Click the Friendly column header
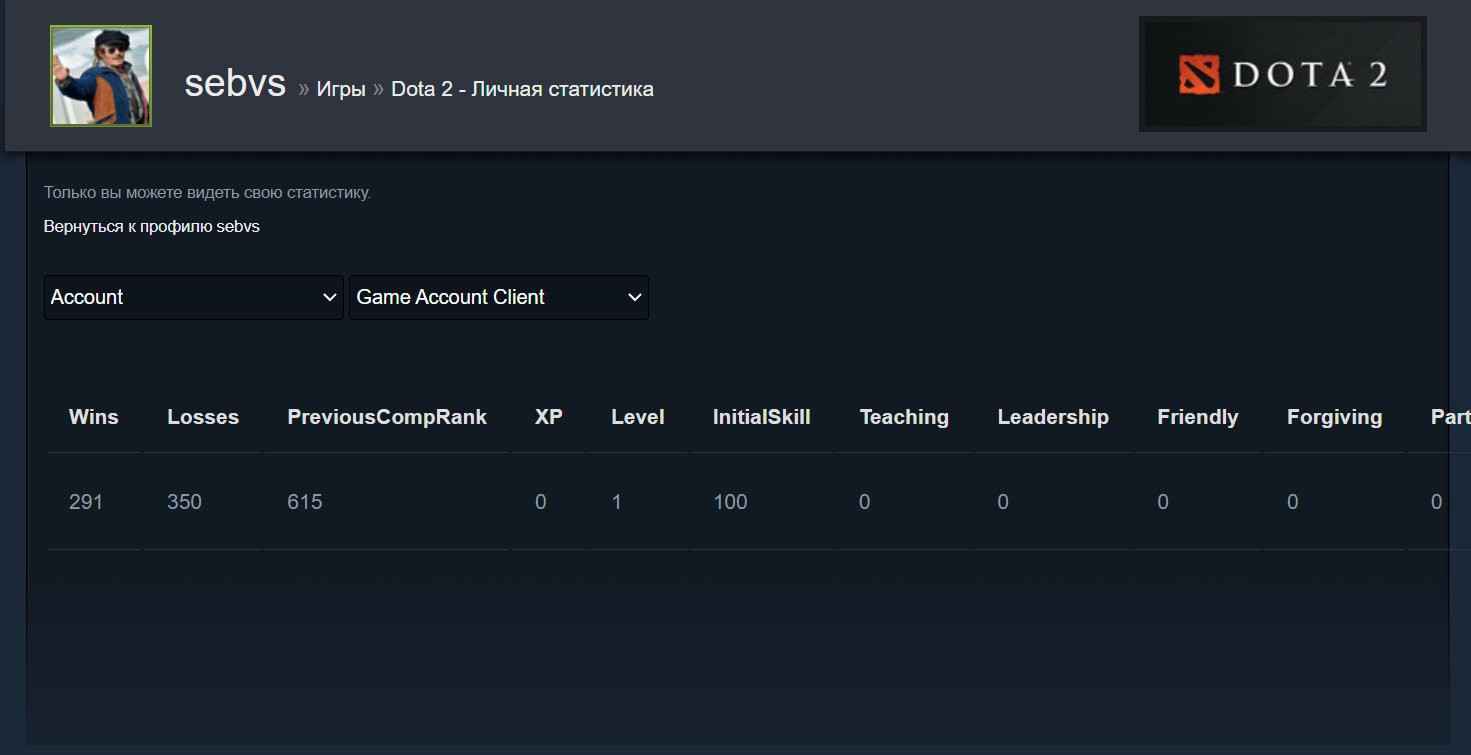The image size is (1471, 755). click(1198, 417)
